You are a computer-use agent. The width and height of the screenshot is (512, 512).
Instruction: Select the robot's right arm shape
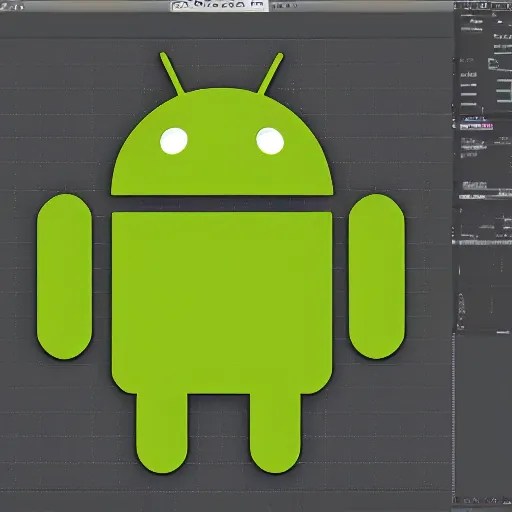click(377, 276)
